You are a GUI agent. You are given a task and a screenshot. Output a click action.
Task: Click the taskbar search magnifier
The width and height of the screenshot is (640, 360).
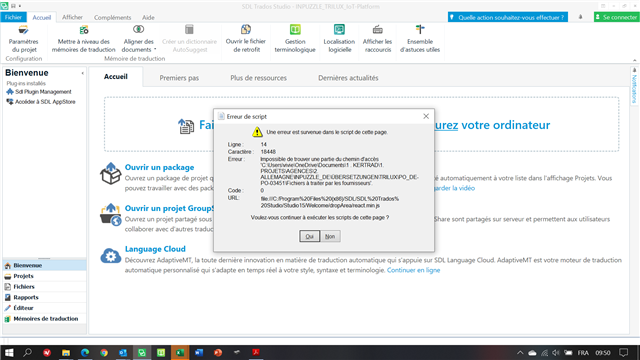tap(27, 352)
